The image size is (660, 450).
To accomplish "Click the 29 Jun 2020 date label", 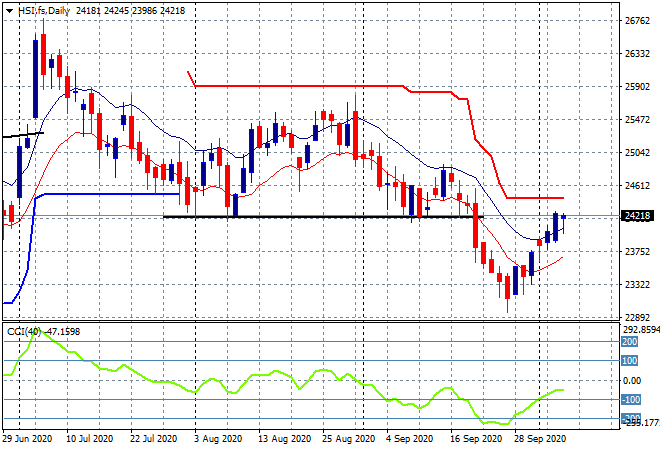I will point(28,439).
